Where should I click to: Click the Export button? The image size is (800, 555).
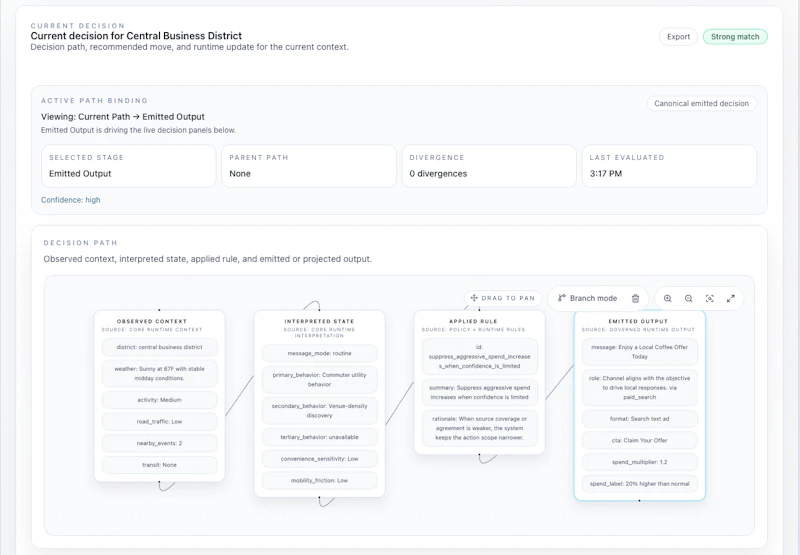[x=678, y=37]
